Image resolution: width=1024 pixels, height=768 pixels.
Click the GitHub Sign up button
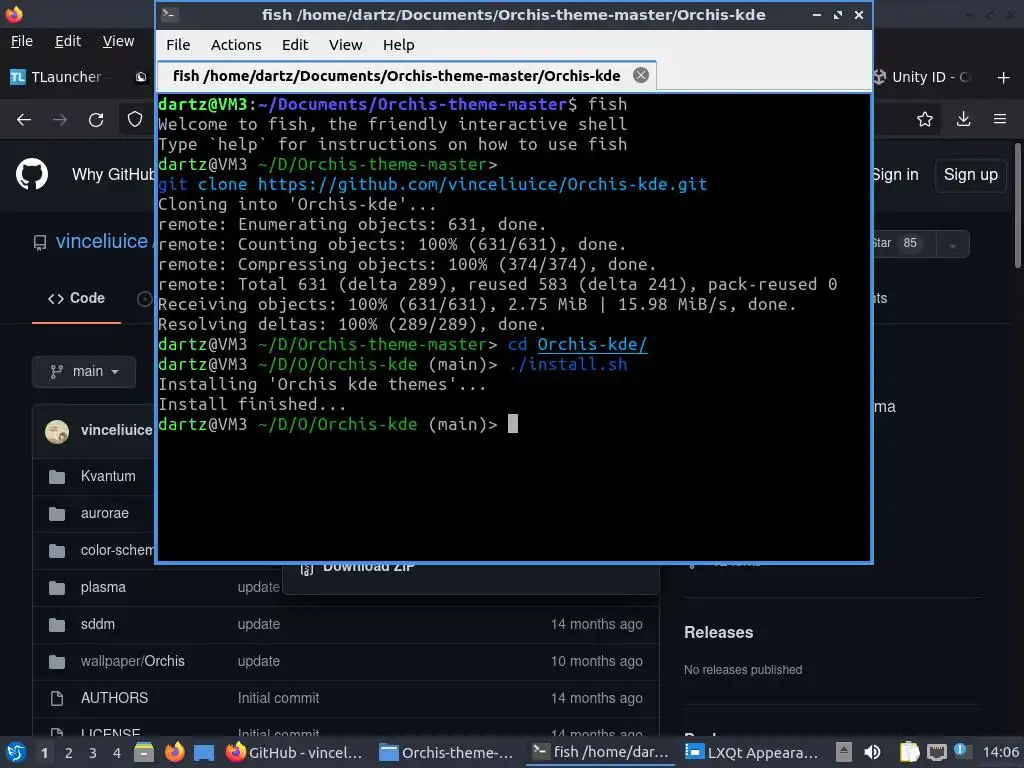tap(970, 174)
